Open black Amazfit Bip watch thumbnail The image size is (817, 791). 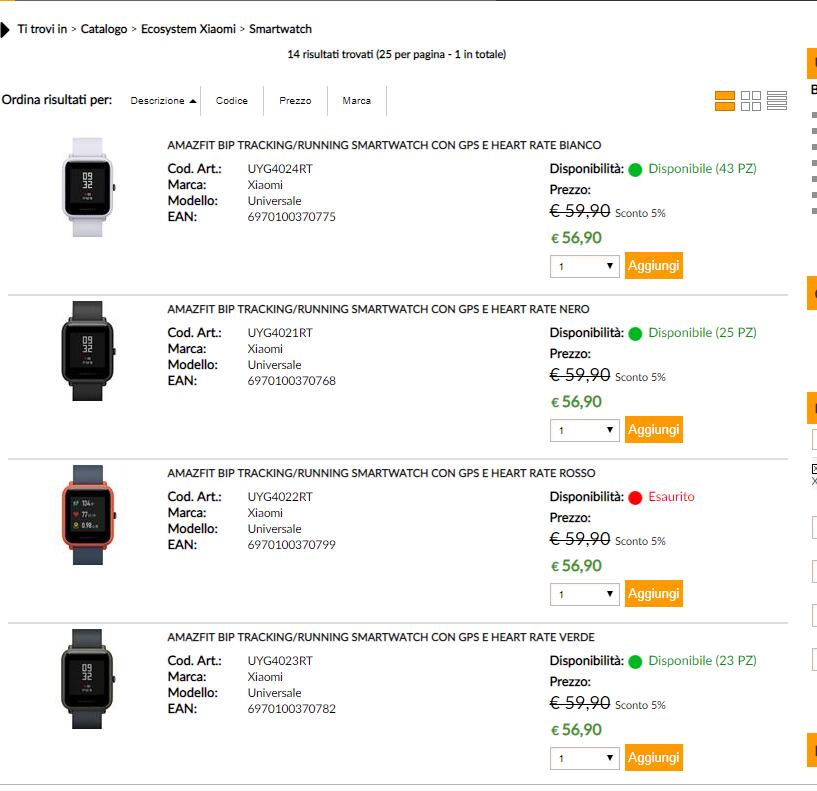coord(88,350)
